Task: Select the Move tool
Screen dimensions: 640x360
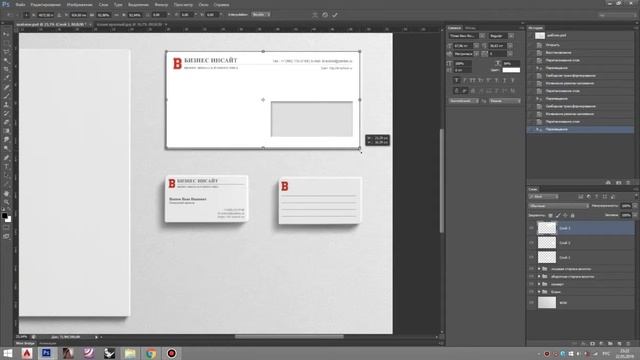Action: point(6,34)
